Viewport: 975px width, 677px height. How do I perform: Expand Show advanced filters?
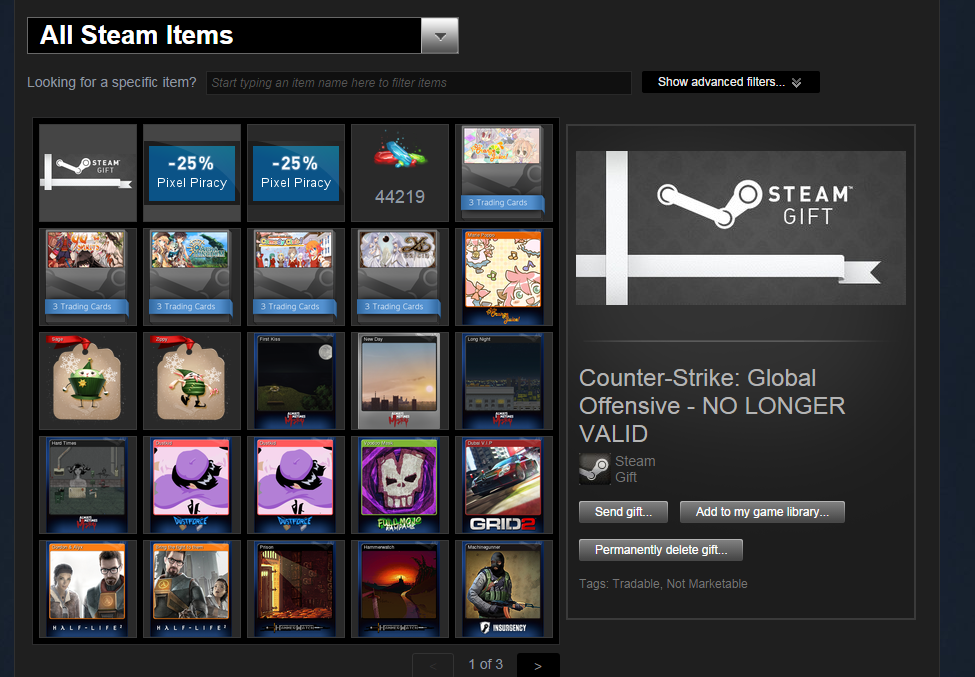(x=731, y=82)
